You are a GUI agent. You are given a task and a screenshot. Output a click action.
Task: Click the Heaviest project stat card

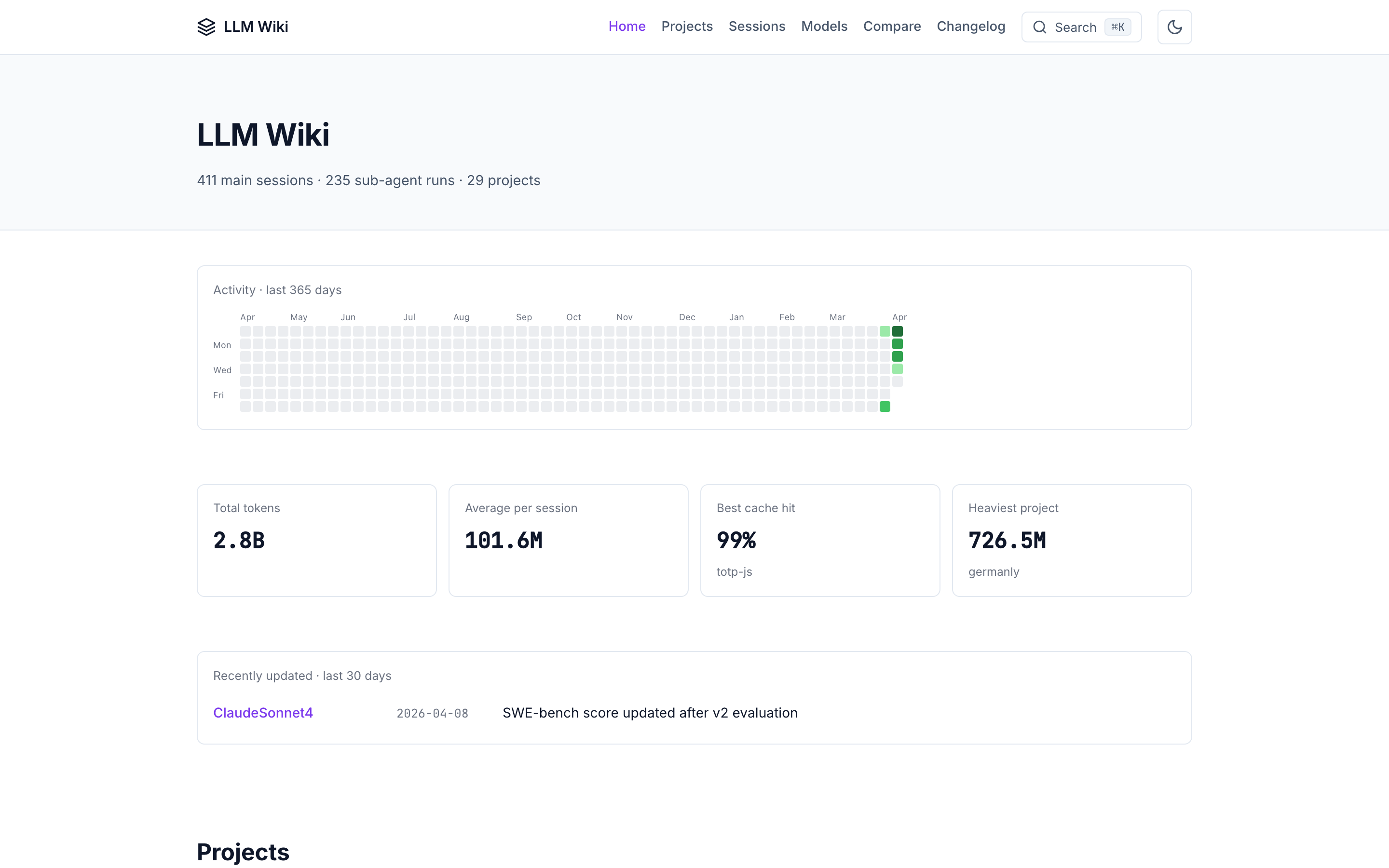point(1072,540)
